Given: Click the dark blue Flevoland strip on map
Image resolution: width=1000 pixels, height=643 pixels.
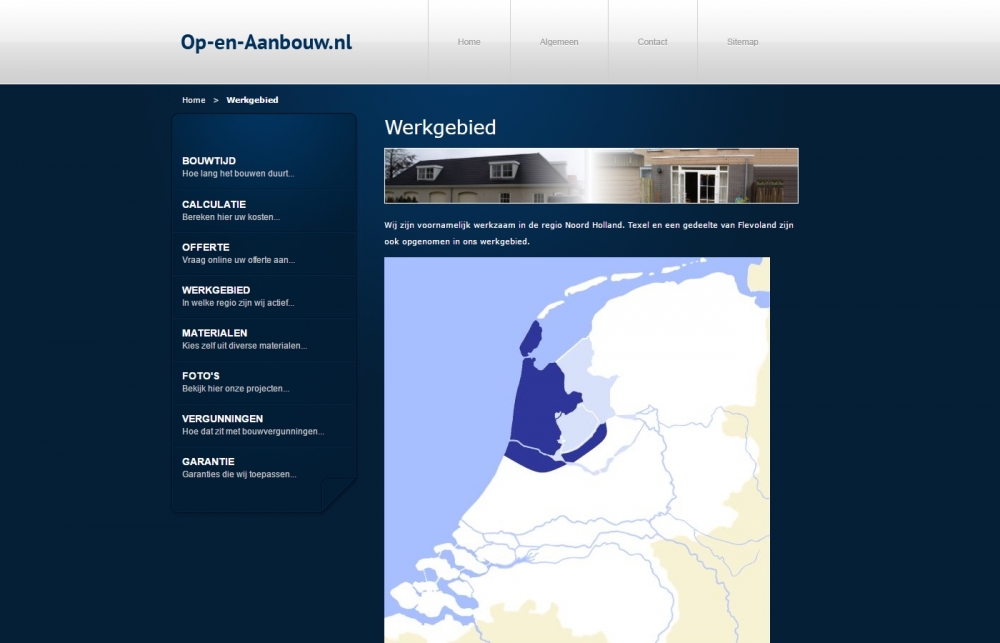Looking at the screenshot, I should click(x=585, y=443).
